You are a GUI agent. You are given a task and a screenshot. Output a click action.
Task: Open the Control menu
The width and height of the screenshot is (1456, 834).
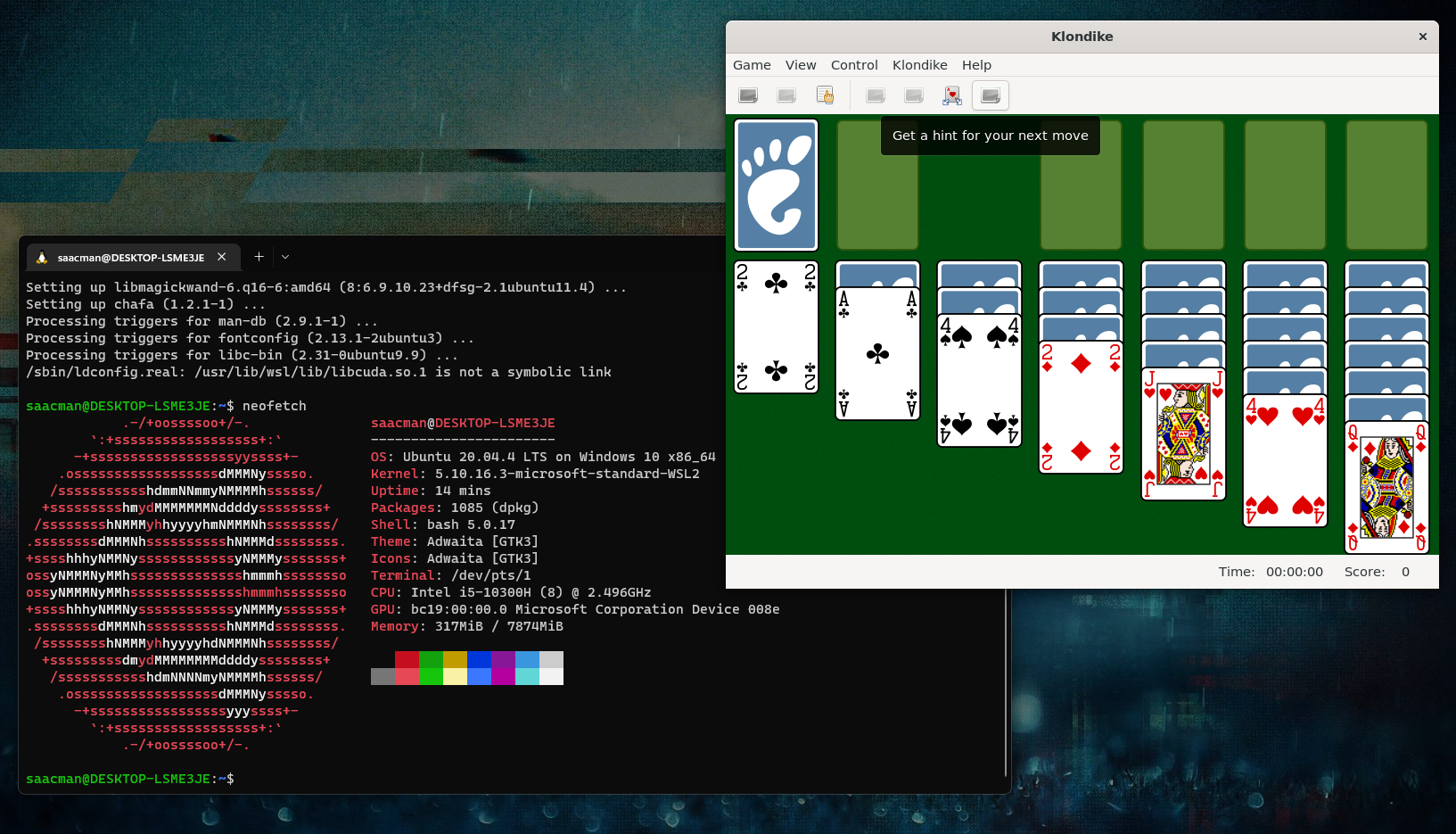[x=853, y=65]
